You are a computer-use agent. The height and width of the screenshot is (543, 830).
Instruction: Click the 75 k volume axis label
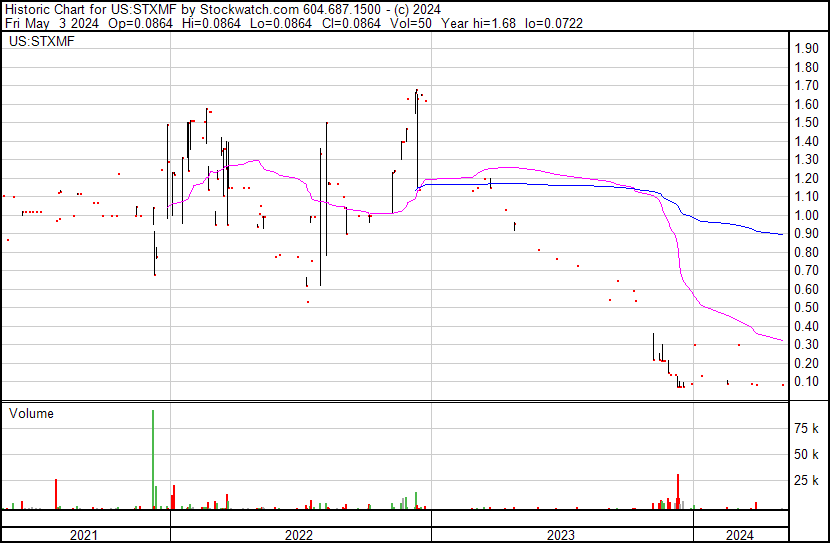coord(807,428)
